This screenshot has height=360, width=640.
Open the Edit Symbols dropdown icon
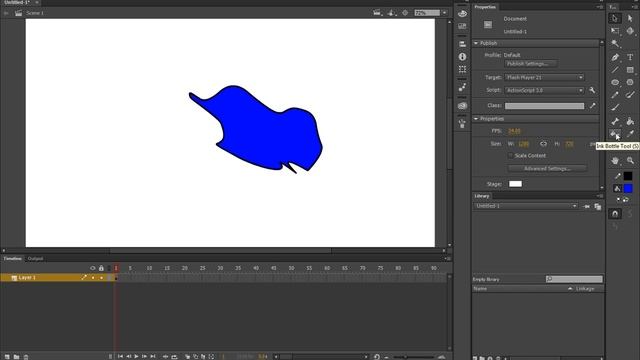392,13
